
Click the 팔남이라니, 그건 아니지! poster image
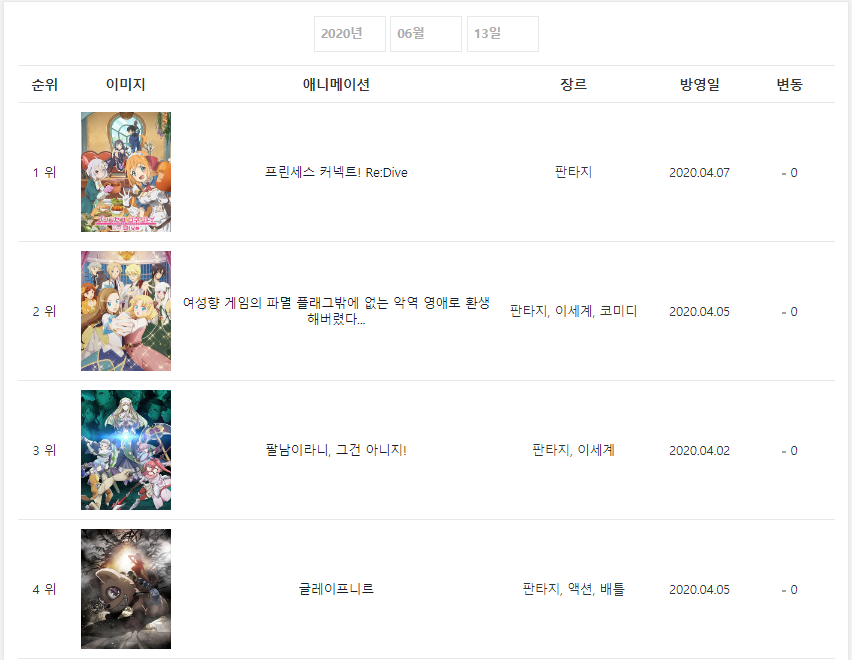[x=126, y=450]
